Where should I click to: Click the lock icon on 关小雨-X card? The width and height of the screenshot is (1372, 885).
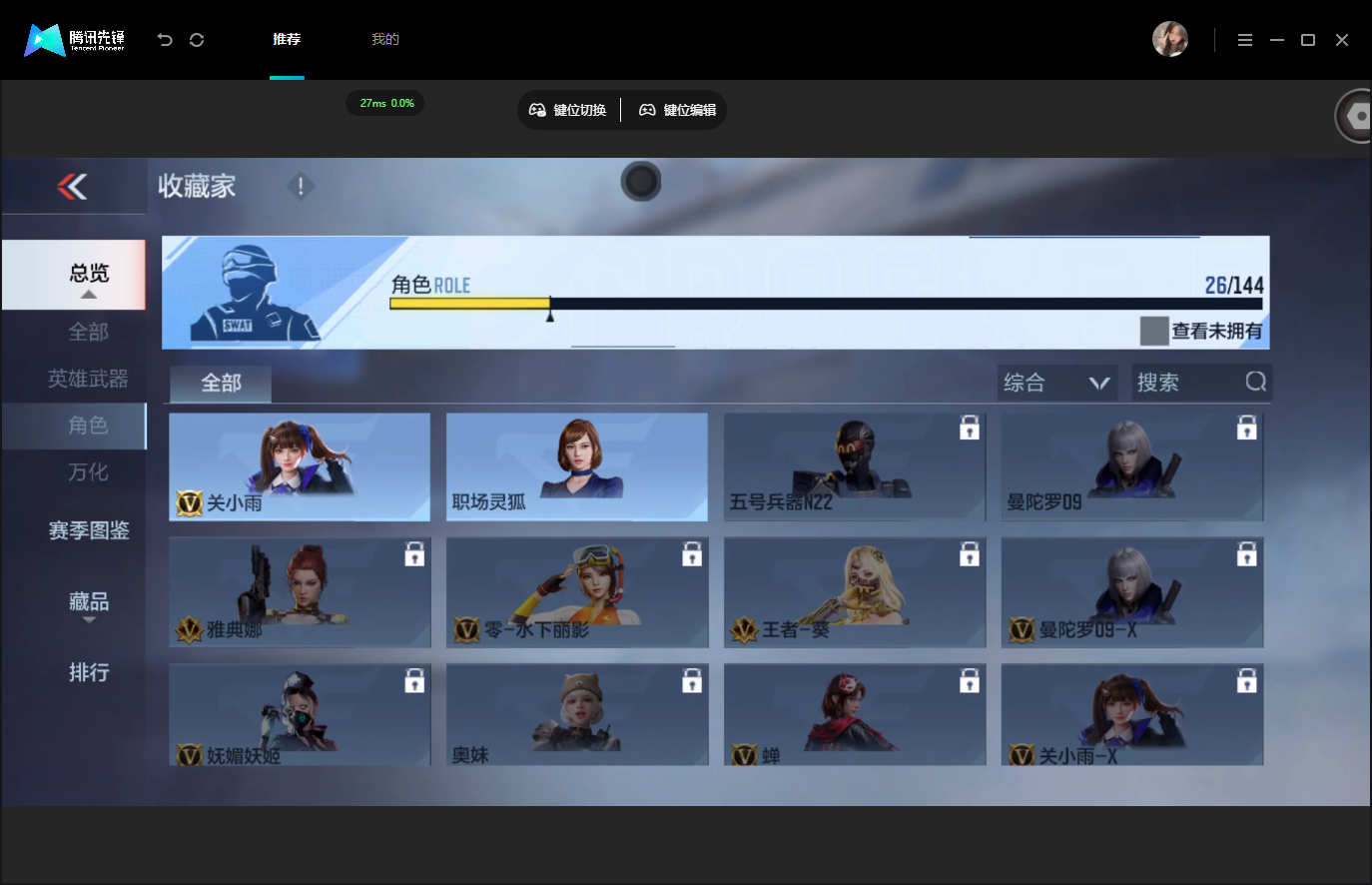(1247, 681)
